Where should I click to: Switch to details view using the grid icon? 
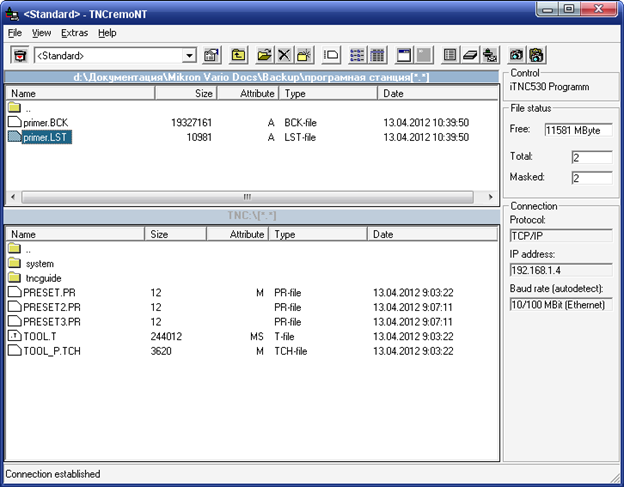click(x=377, y=56)
